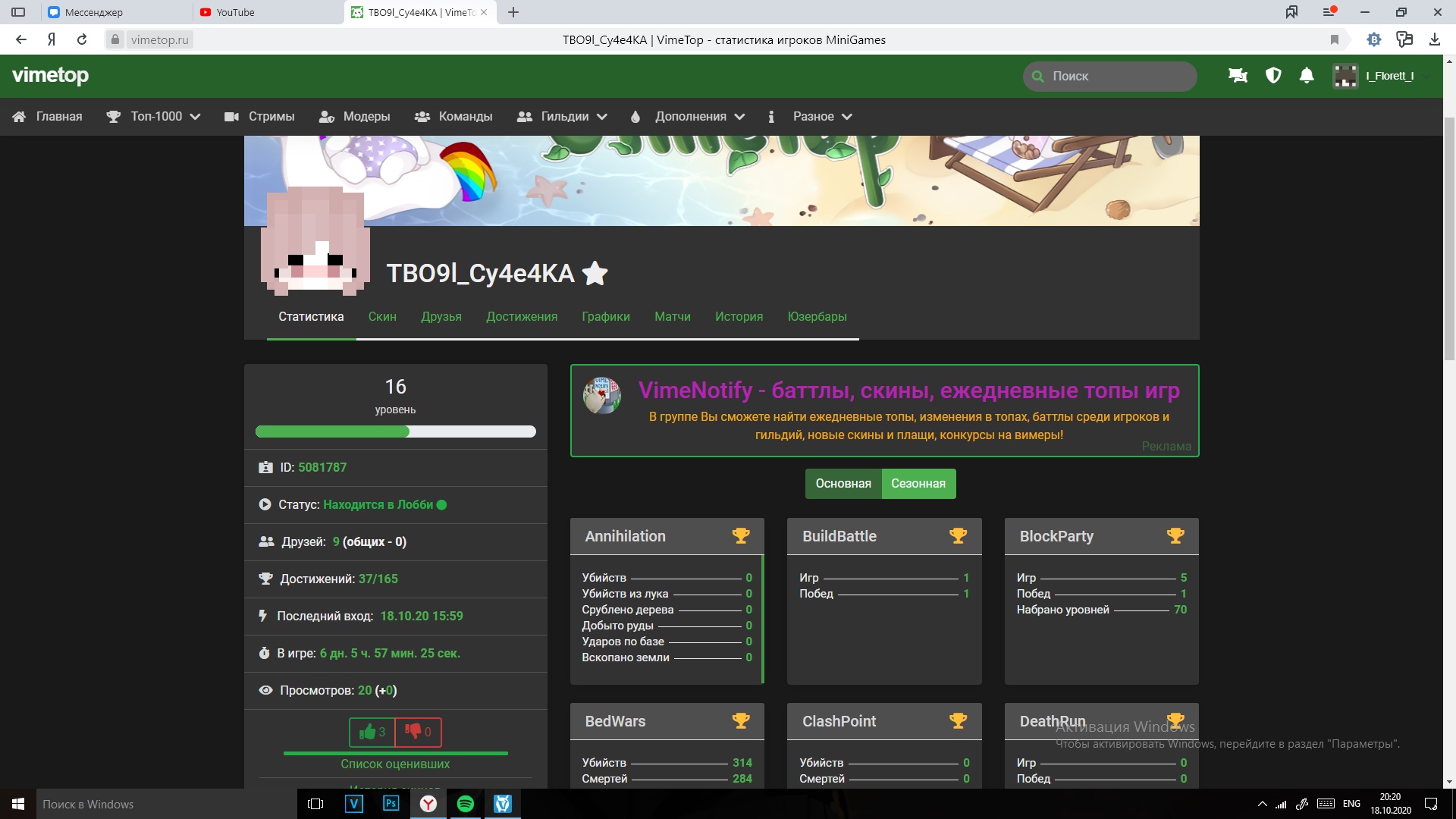Switch to the Мессенджер browser tab
This screenshot has height=819, width=1456.
pos(116,12)
